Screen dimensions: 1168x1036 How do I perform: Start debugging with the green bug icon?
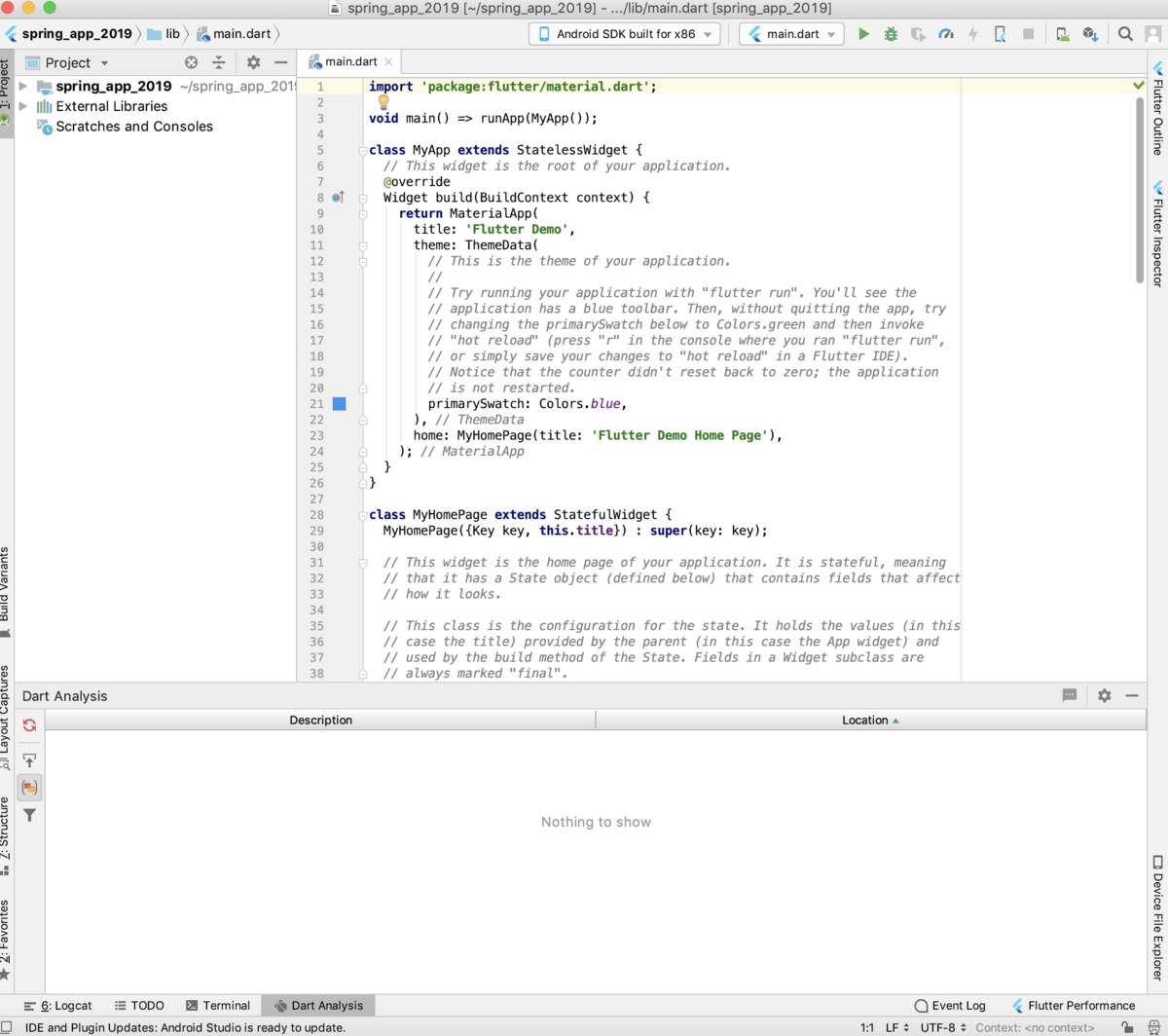click(x=891, y=34)
